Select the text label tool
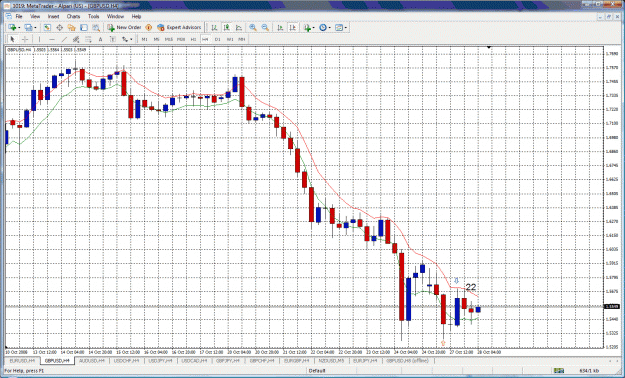 point(113,39)
